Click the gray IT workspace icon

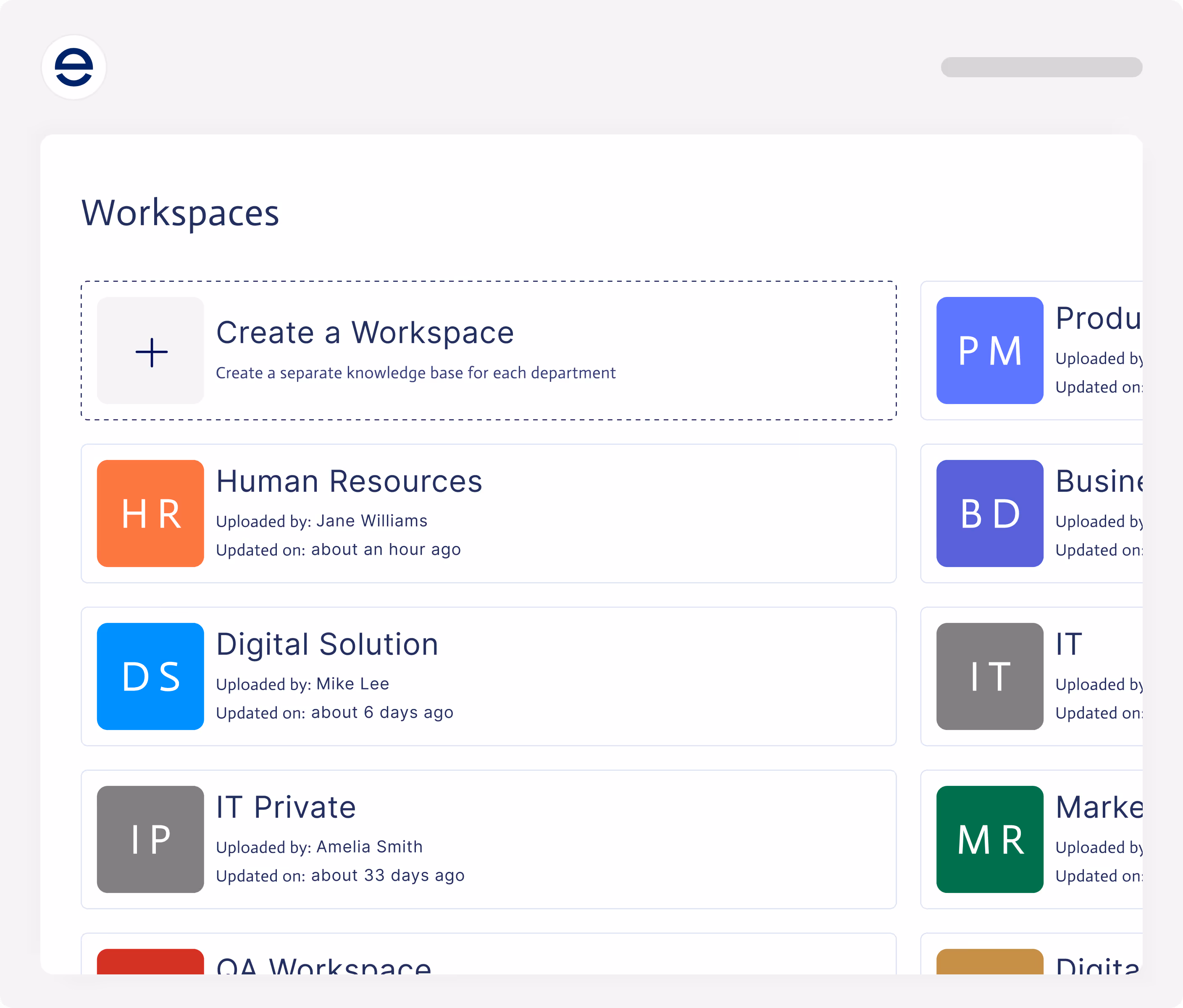point(989,676)
